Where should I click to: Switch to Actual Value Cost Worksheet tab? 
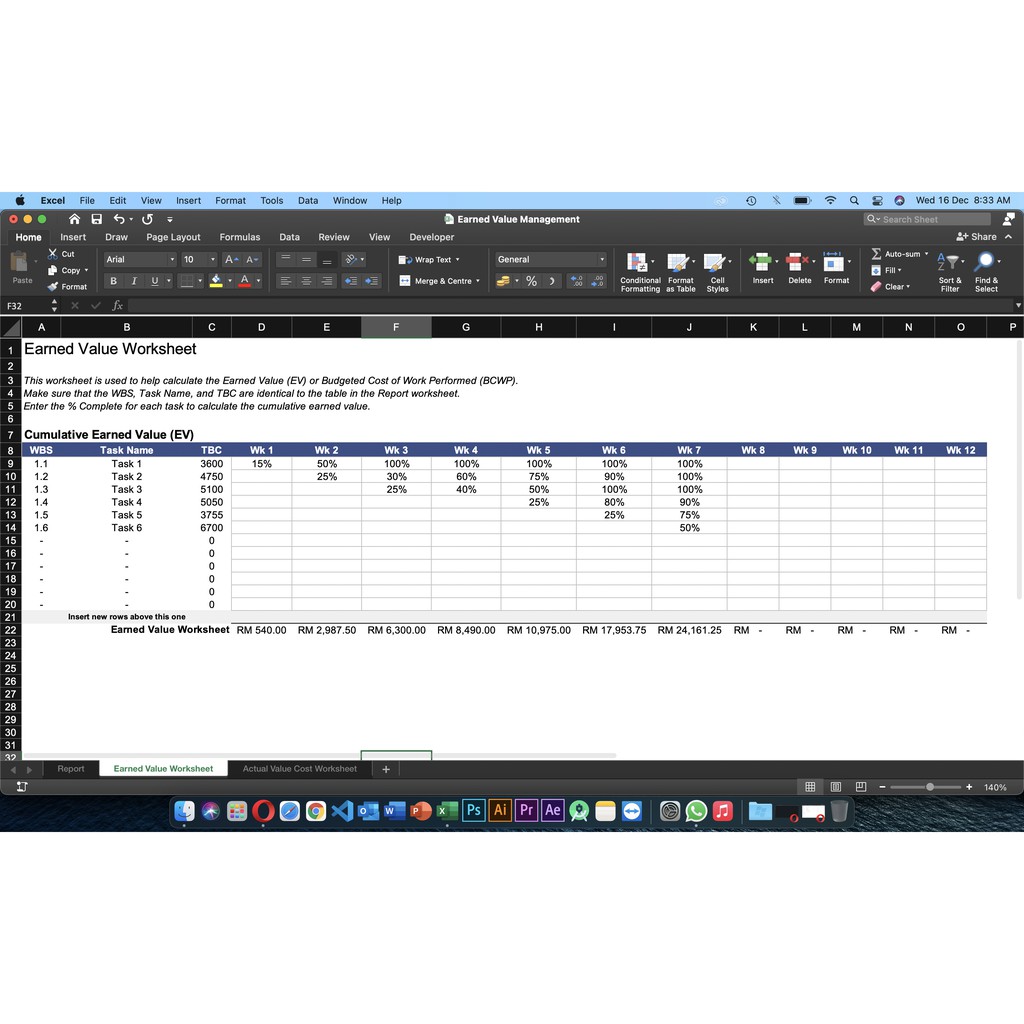299,769
